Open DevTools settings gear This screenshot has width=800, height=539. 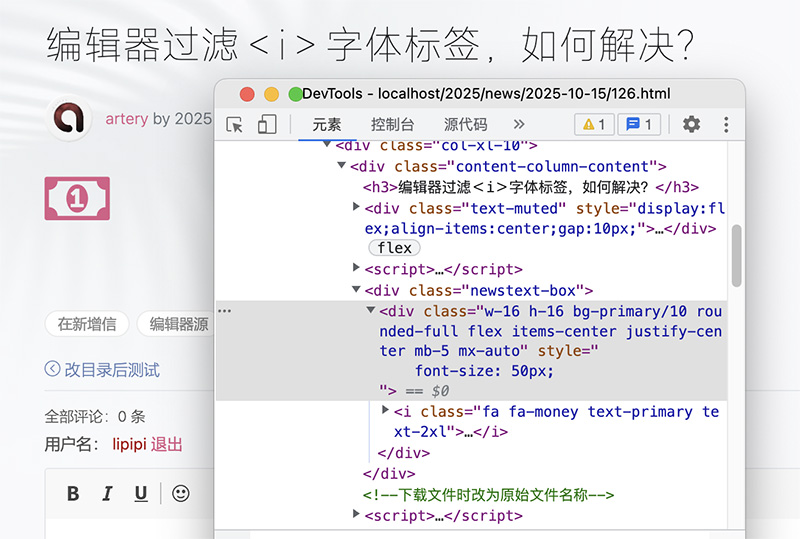tap(691, 125)
